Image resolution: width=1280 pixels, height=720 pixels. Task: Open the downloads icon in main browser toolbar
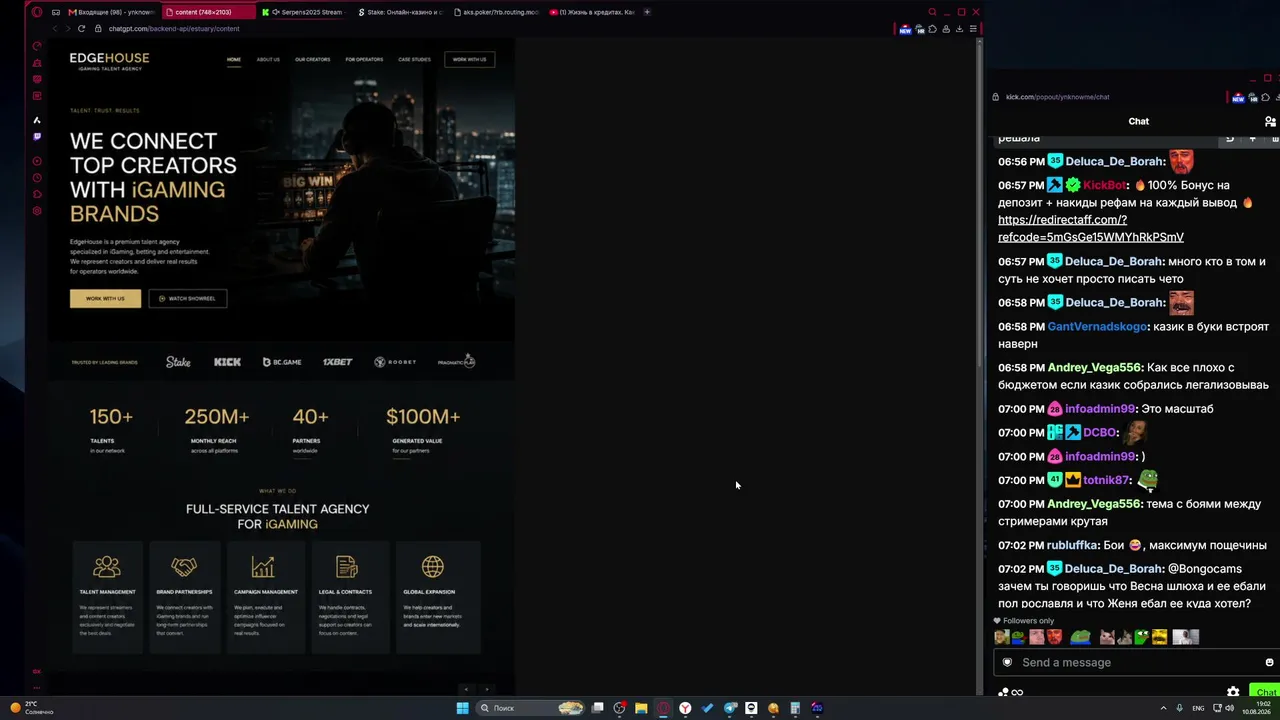[x=959, y=29]
